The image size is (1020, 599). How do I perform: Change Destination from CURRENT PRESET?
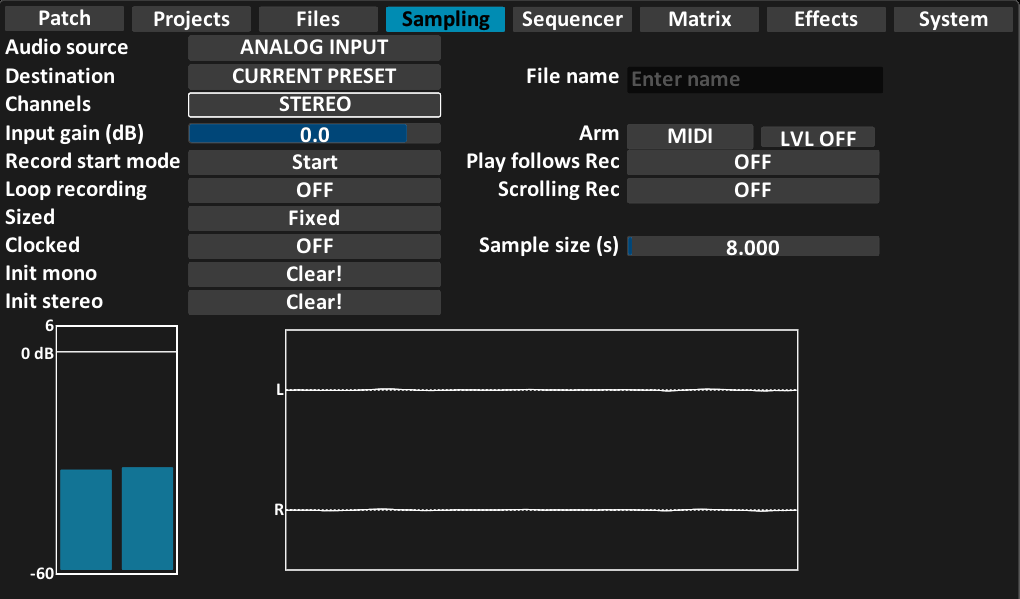(x=314, y=76)
